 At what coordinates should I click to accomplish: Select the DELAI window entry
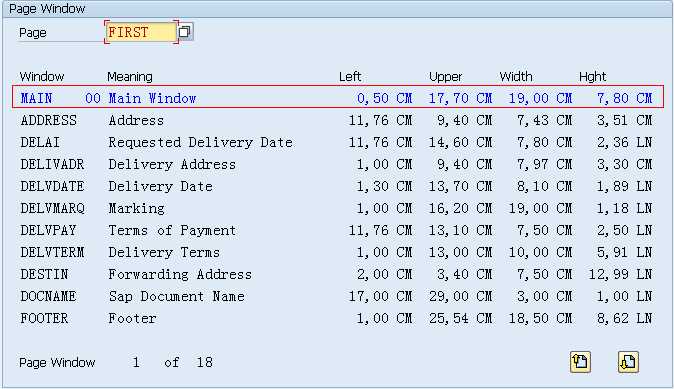click(x=40, y=142)
